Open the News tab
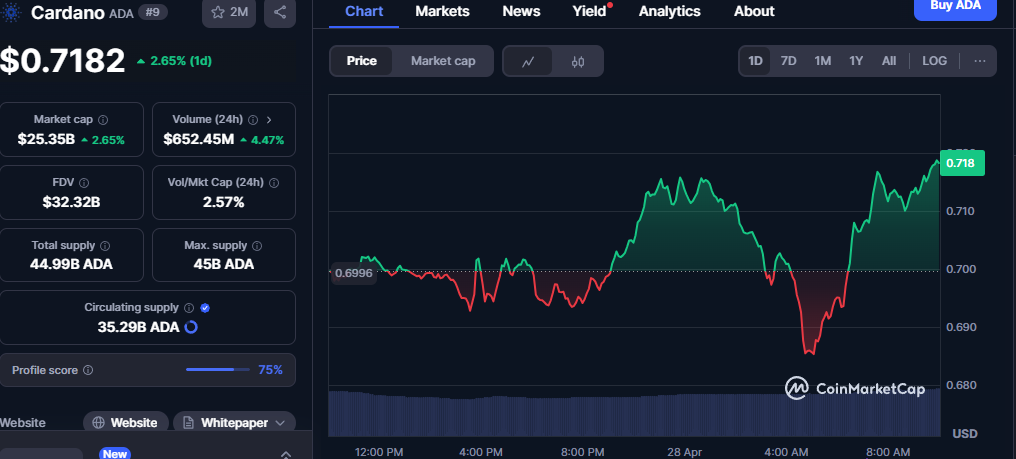Screen dimensions: 1016x459 [x=521, y=12]
